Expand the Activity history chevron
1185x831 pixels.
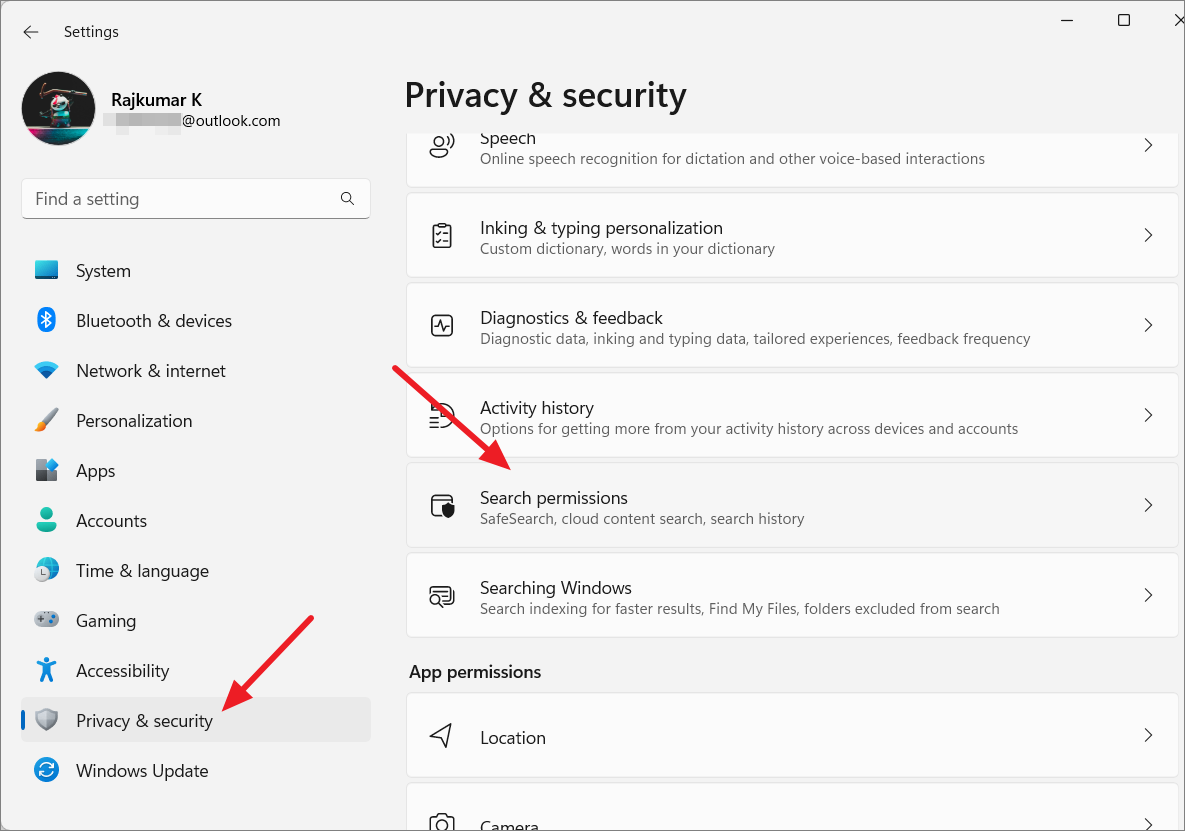pyautogui.click(x=1148, y=415)
